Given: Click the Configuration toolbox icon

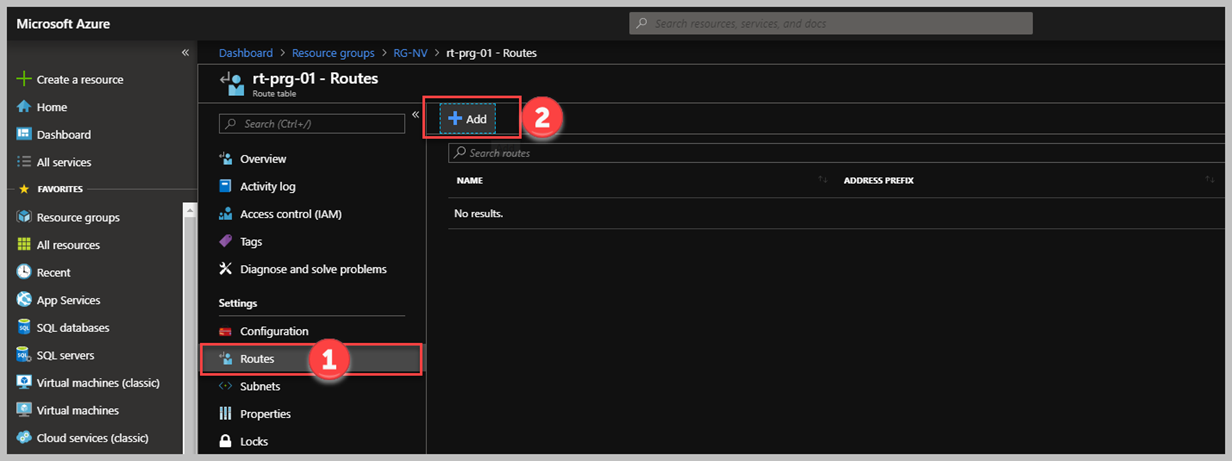Looking at the screenshot, I should pyautogui.click(x=225, y=331).
